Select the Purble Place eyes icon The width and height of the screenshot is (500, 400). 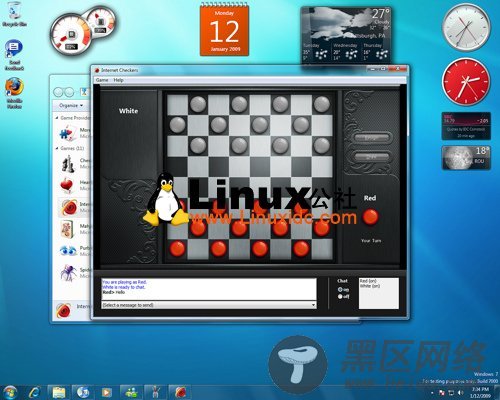click(x=68, y=251)
